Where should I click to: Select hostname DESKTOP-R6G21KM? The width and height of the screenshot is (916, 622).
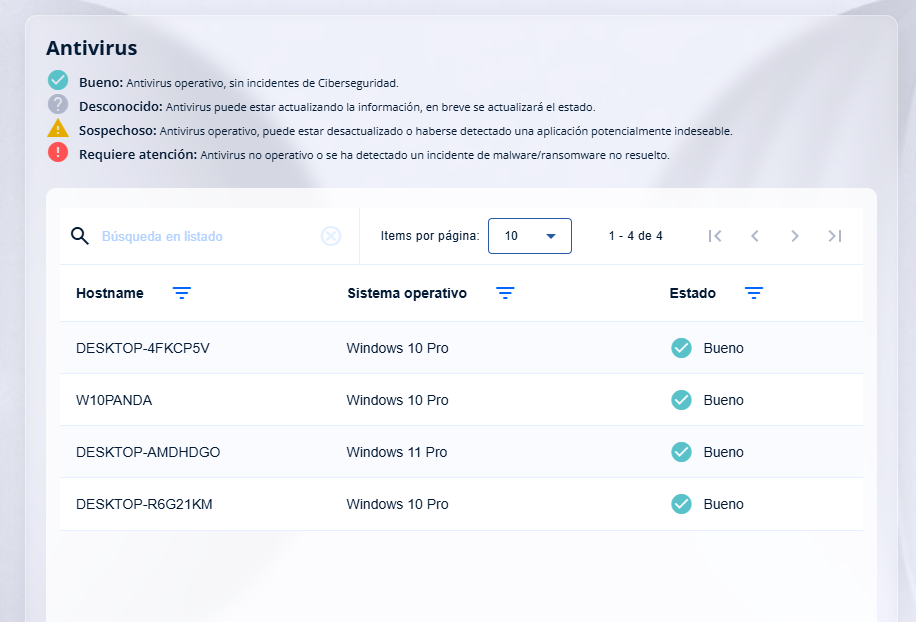point(144,504)
